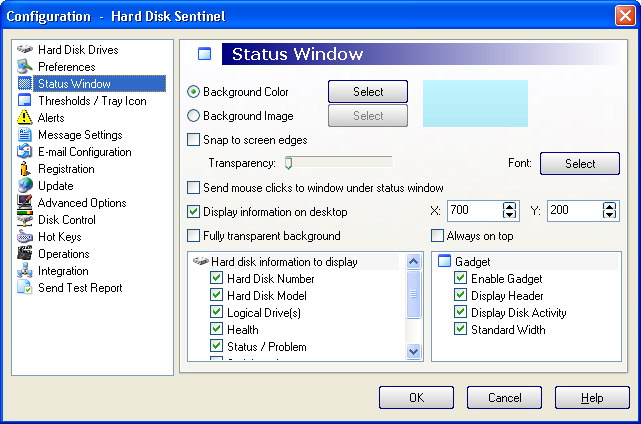This screenshot has width=641, height=424.
Task: Click Select button for Background Color
Action: (x=368, y=92)
